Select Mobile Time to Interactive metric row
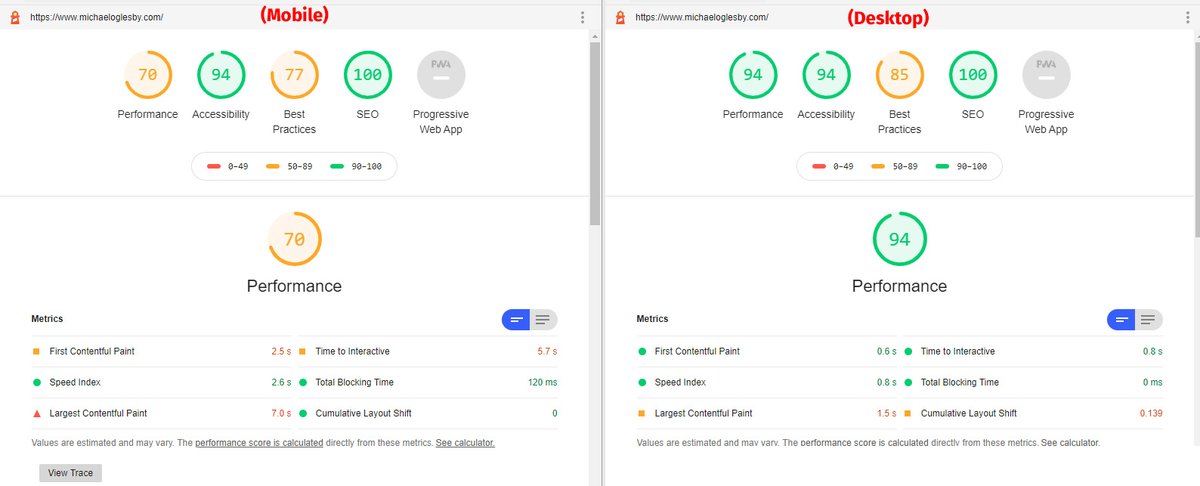 428,352
